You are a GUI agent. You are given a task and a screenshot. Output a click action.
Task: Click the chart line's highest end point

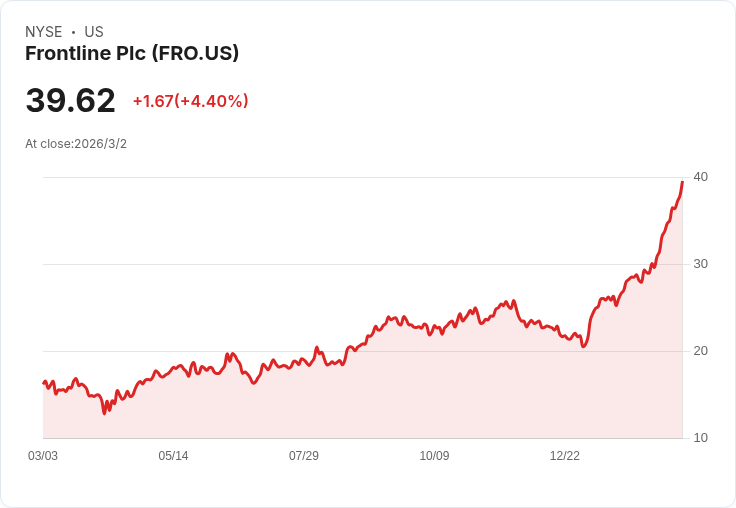click(x=682, y=182)
